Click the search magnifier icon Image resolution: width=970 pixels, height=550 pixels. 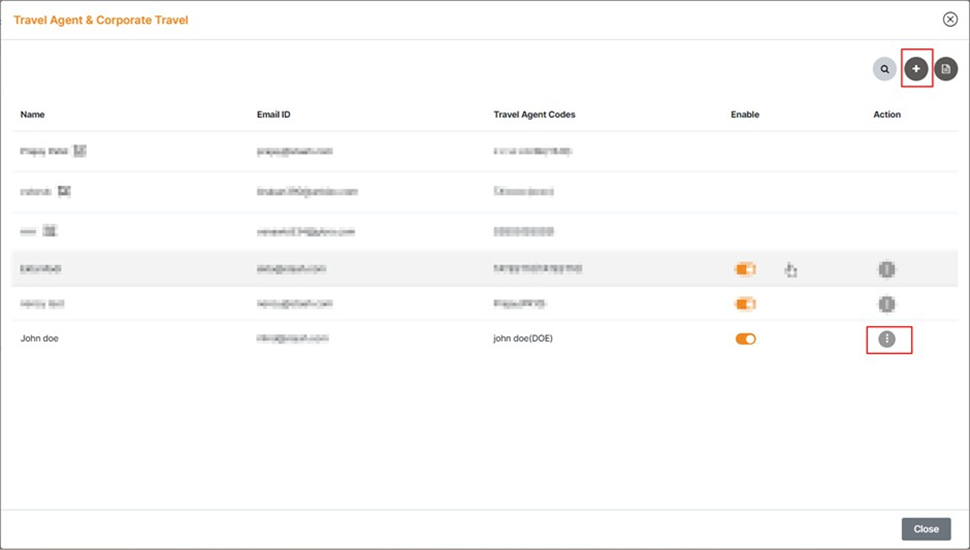pos(885,69)
